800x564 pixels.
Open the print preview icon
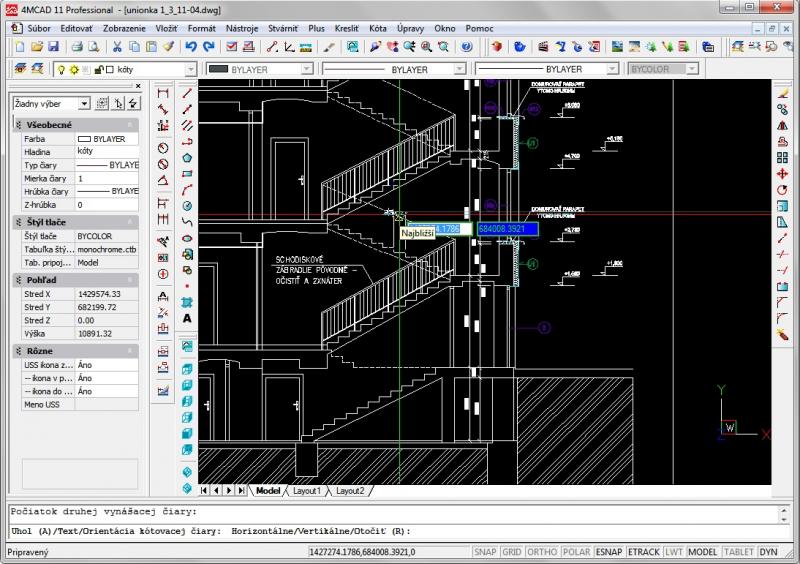[x=93, y=46]
